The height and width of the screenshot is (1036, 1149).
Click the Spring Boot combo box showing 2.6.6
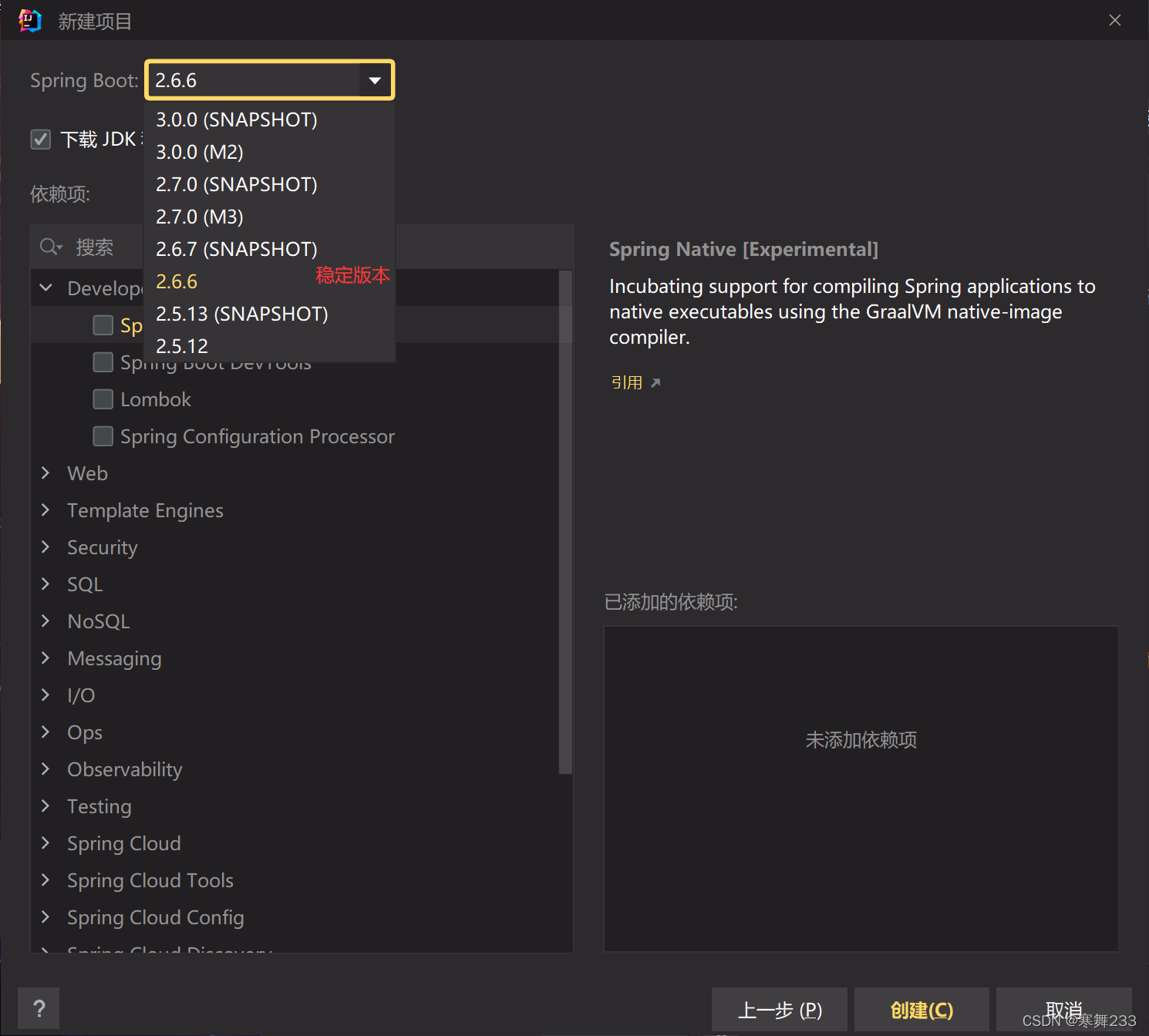270,80
